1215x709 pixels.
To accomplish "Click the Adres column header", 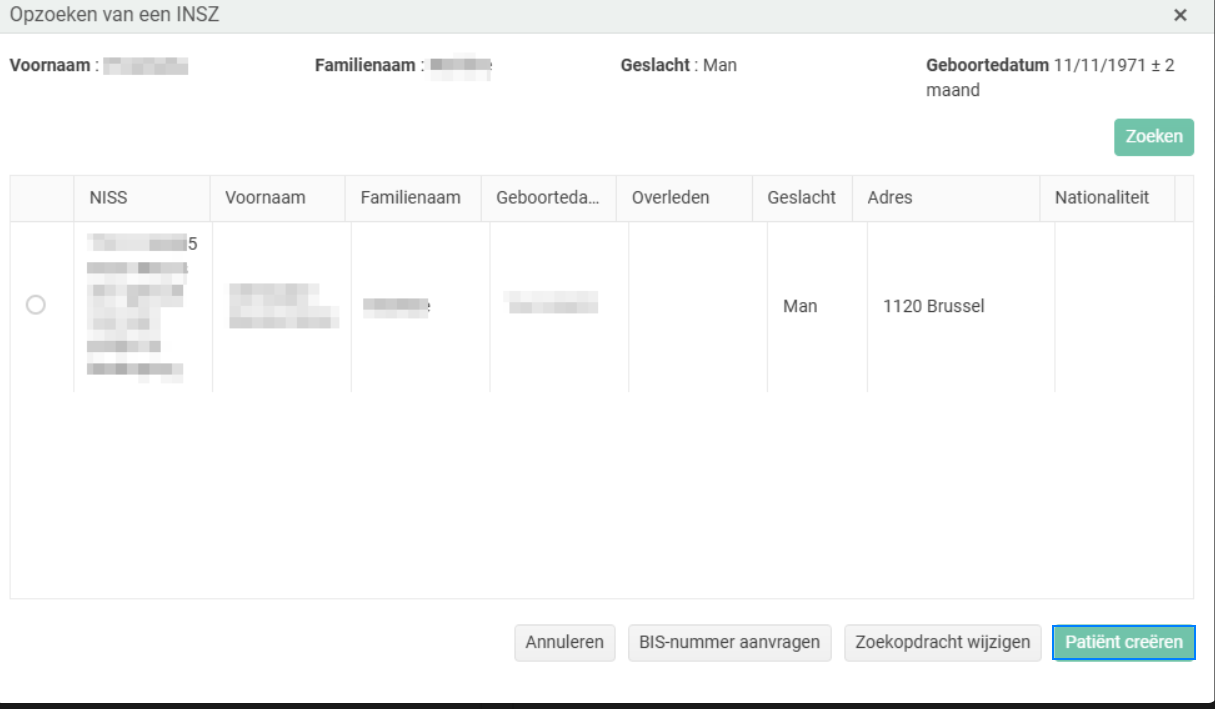I will (x=889, y=198).
